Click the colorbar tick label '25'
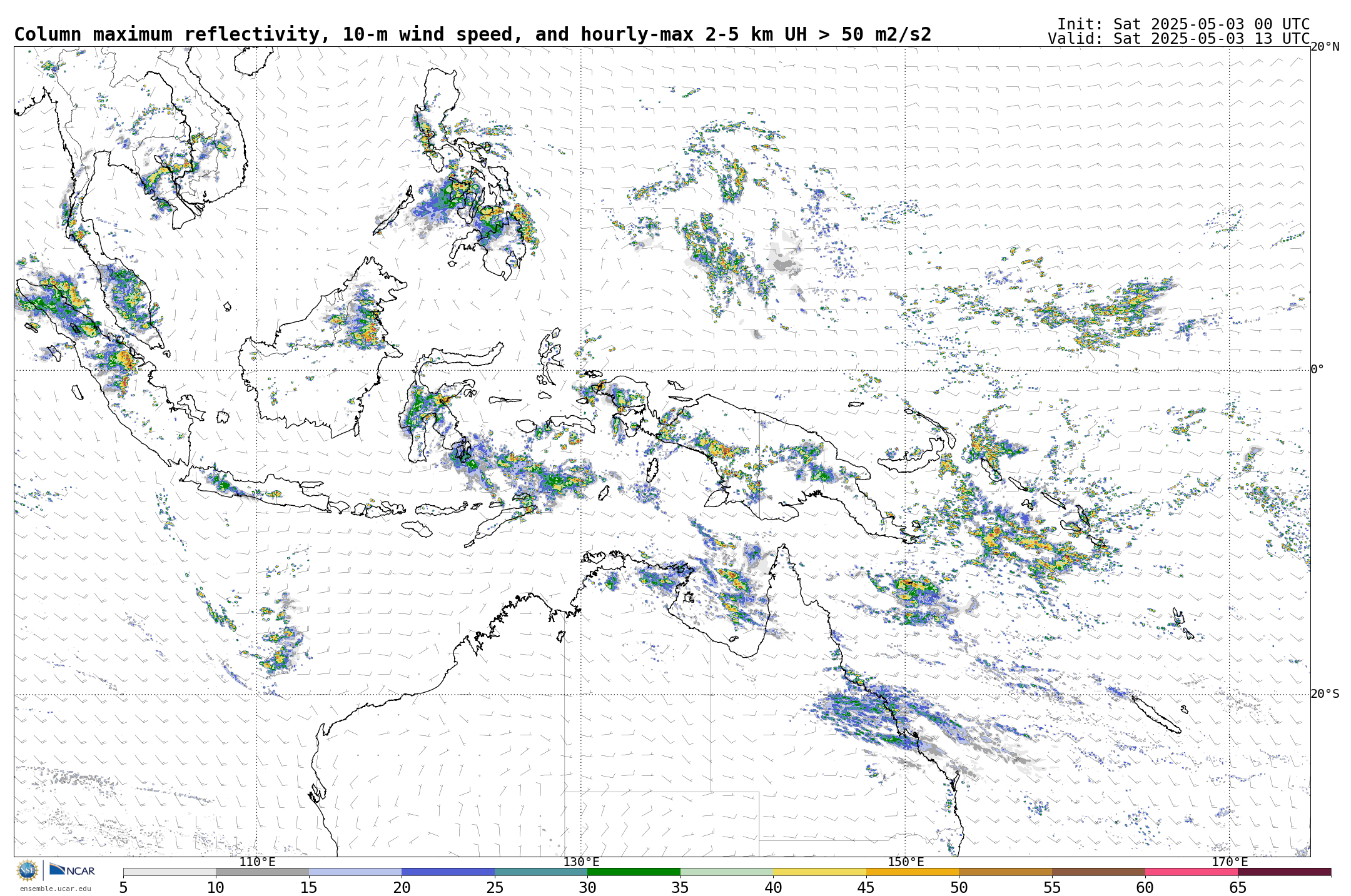Screen dimensions: 1351x896 [x=495, y=888]
